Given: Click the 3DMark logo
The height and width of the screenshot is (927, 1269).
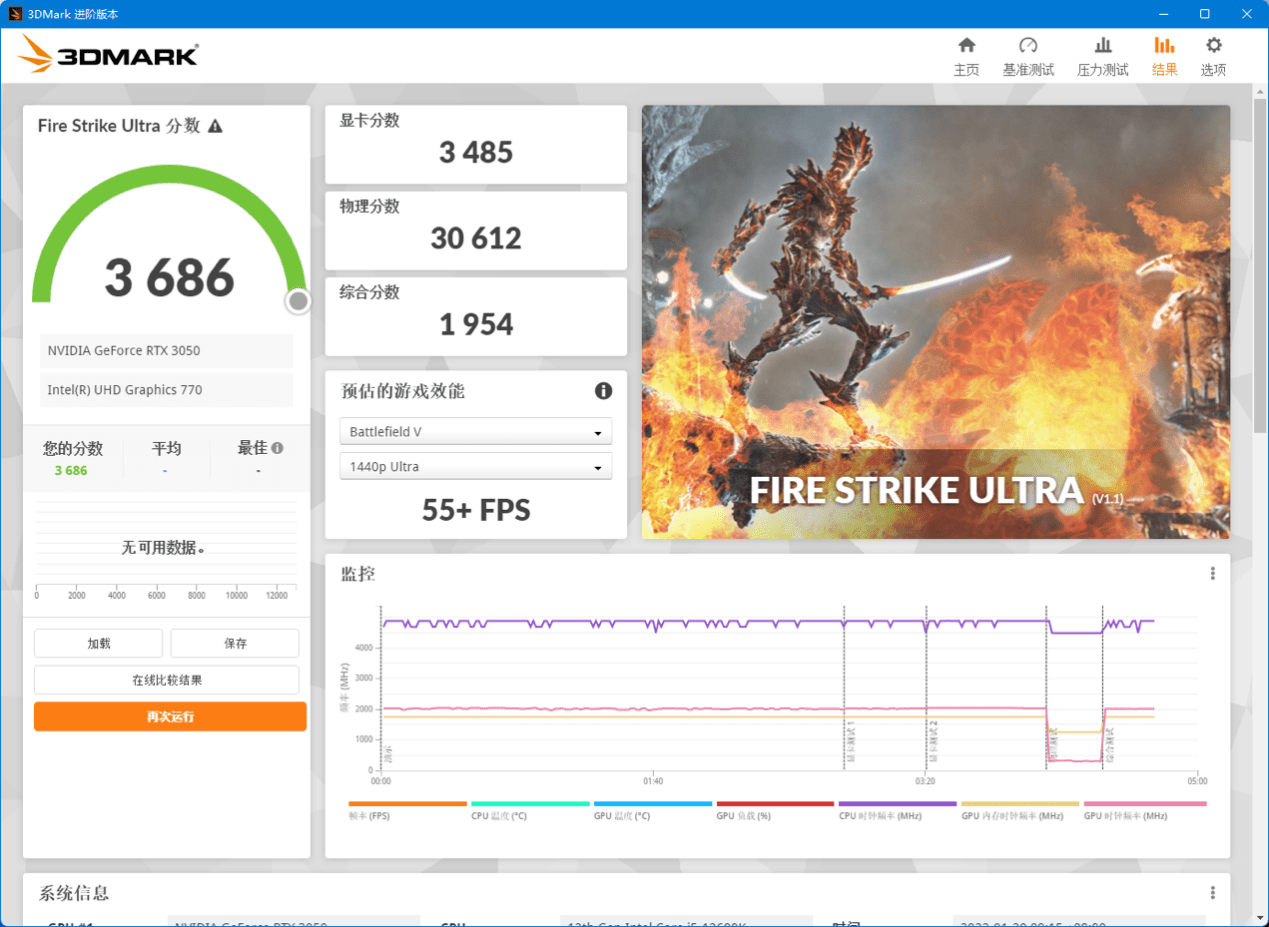Looking at the screenshot, I should click(x=106, y=55).
